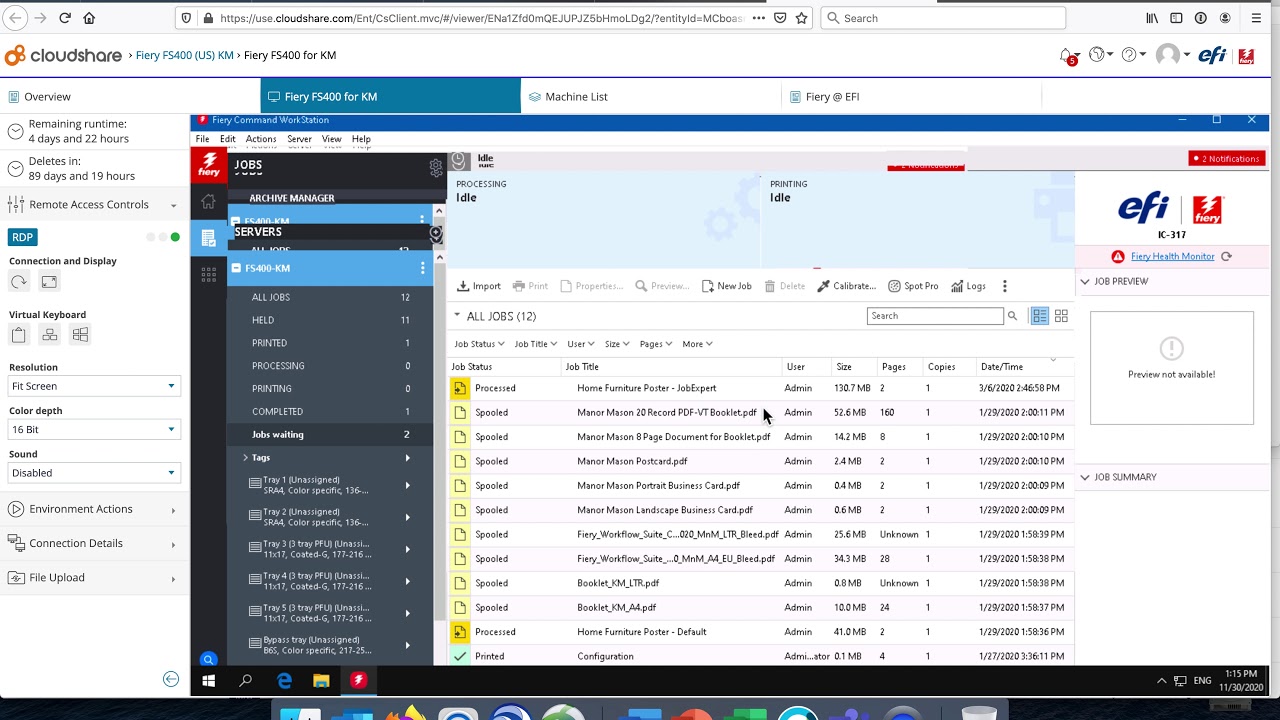Open the Resolution Fit Screen dropdown
The height and width of the screenshot is (720, 1280).
click(x=94, y=386)
